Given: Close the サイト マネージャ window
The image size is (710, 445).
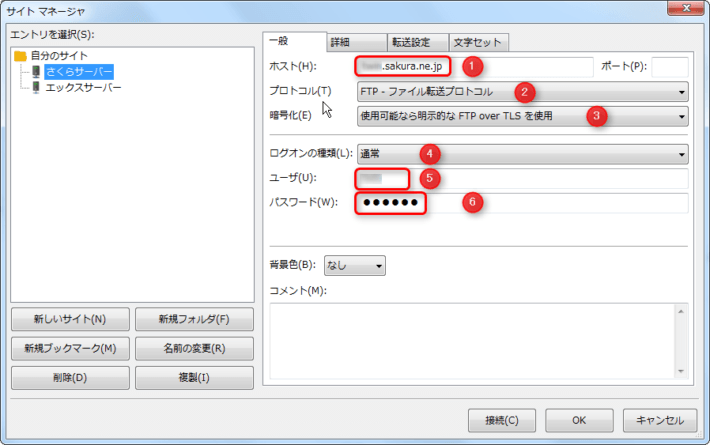Looking at the screenshot, I should (x=686, y=8).
